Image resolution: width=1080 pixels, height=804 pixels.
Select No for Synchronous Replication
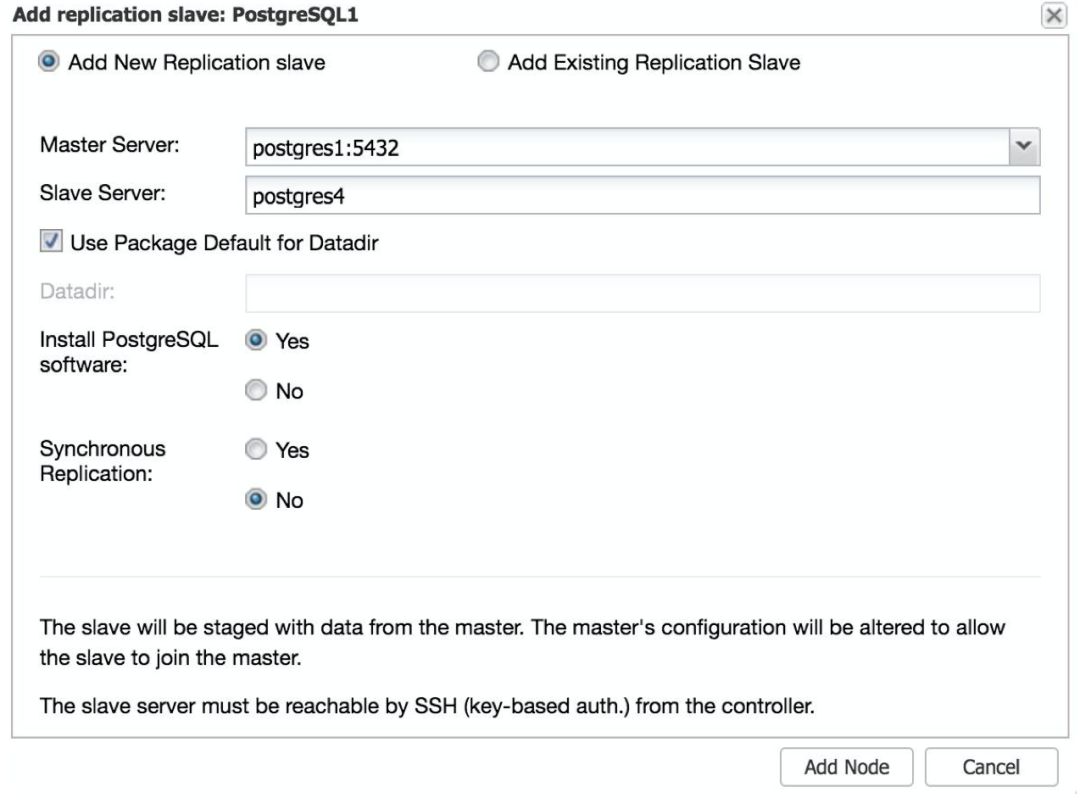(256, 500)
